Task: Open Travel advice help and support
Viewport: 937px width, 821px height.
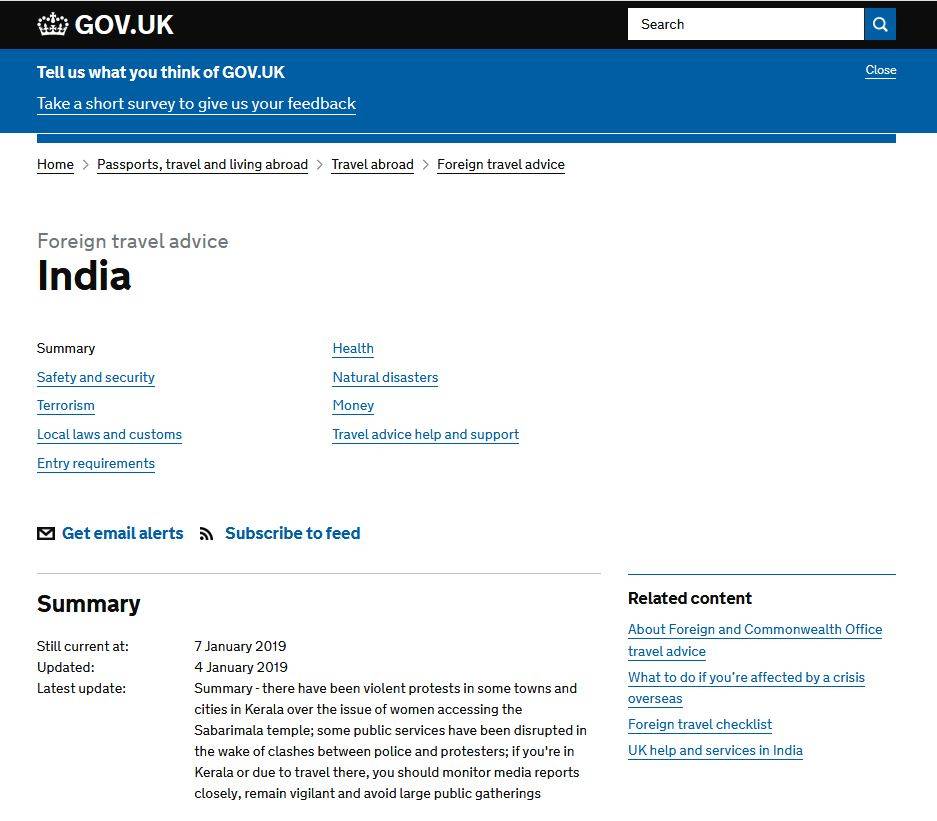Action: pyautogui.click(x=425, y=435)
